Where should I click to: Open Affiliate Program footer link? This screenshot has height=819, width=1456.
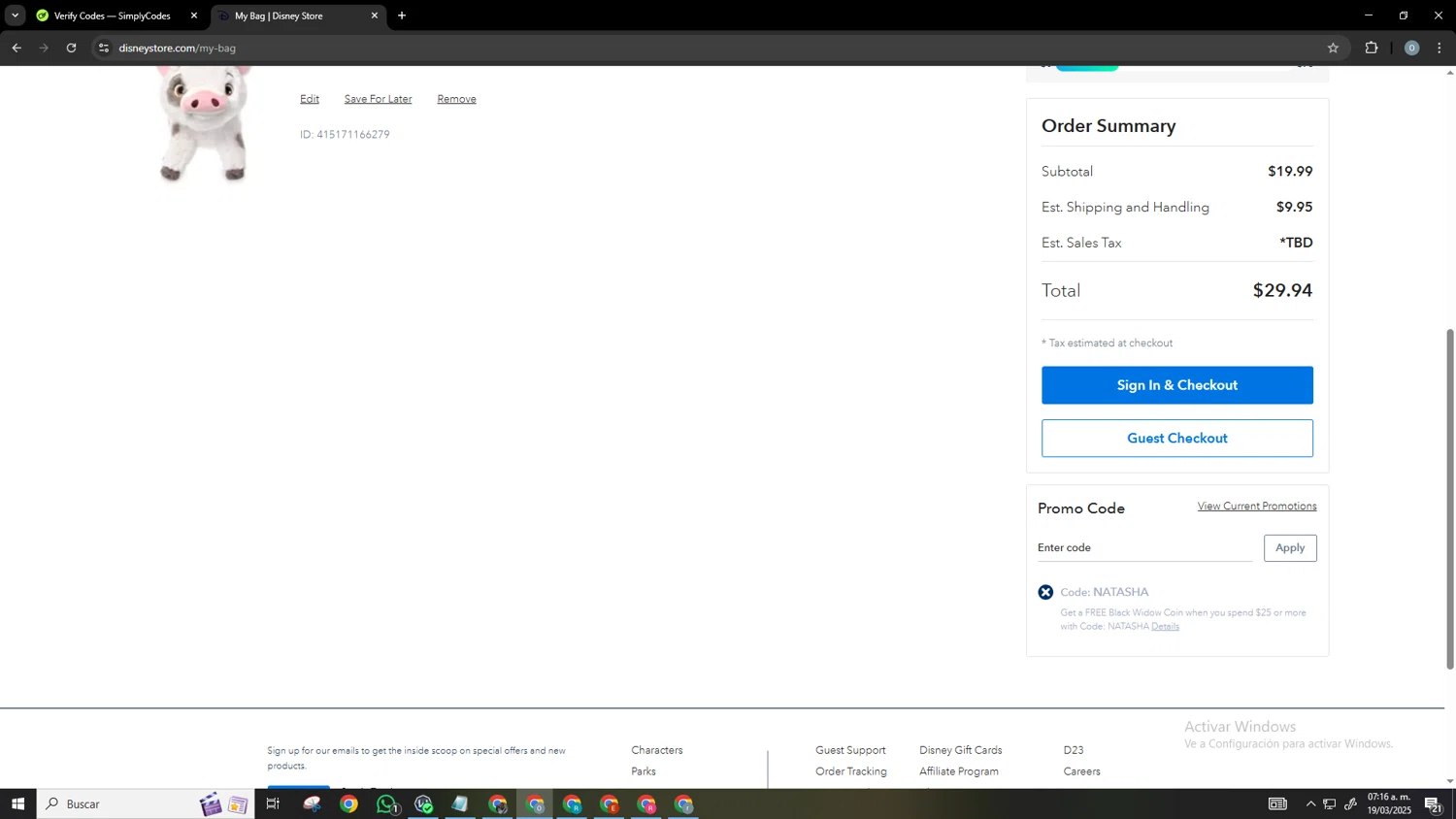pos(959,771)
